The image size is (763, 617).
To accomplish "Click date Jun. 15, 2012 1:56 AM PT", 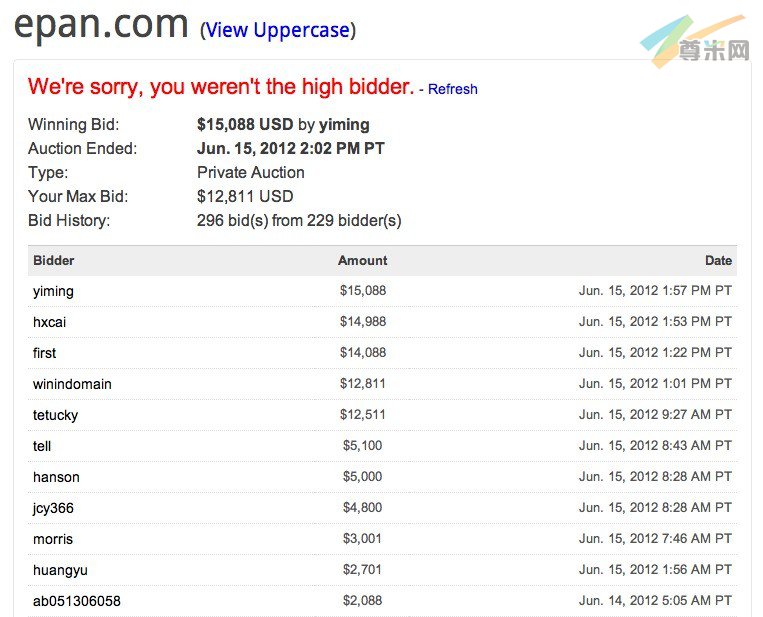I will coord(655,569).
